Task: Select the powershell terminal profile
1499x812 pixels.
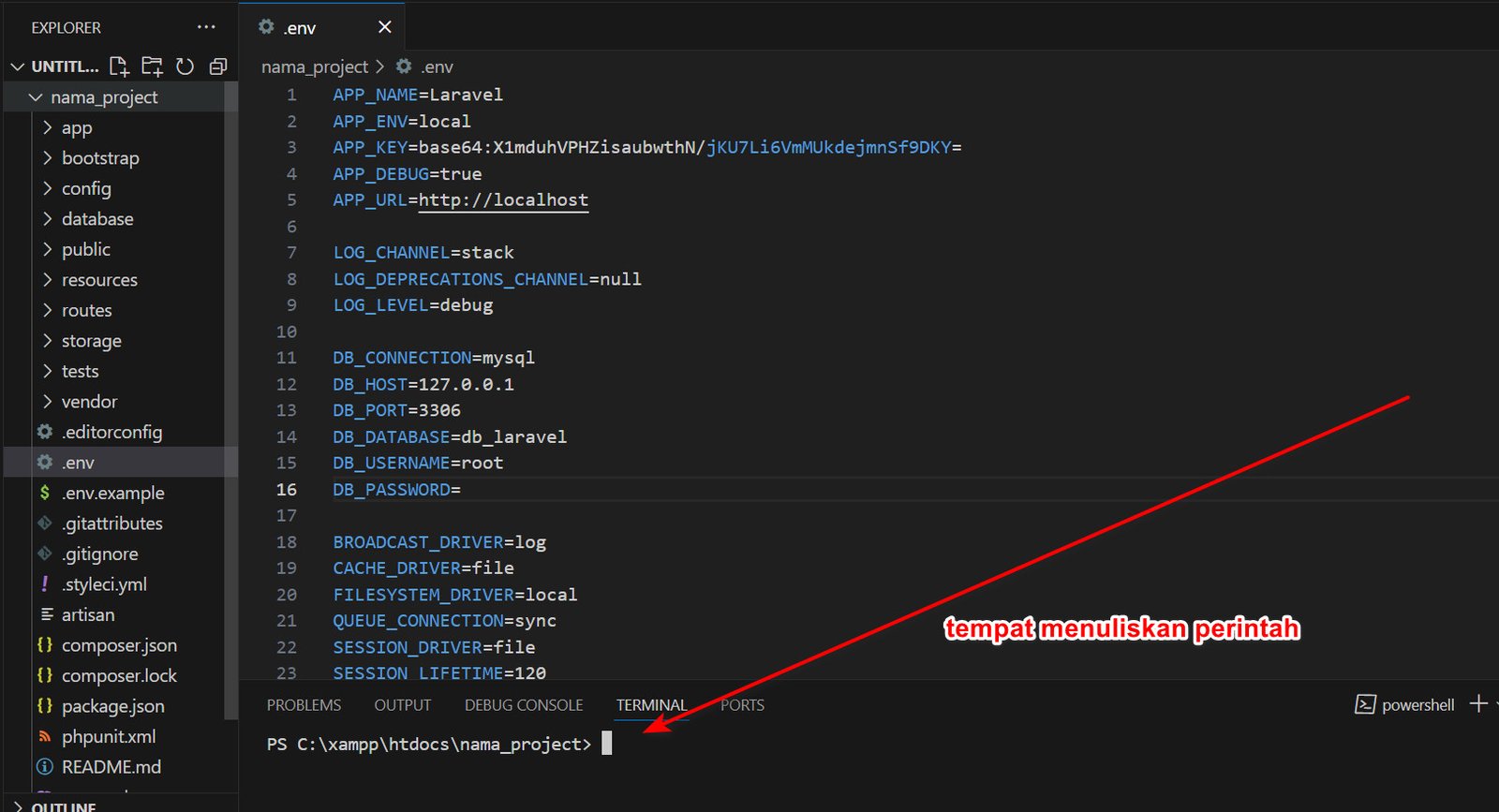Action: (1405, 704)
